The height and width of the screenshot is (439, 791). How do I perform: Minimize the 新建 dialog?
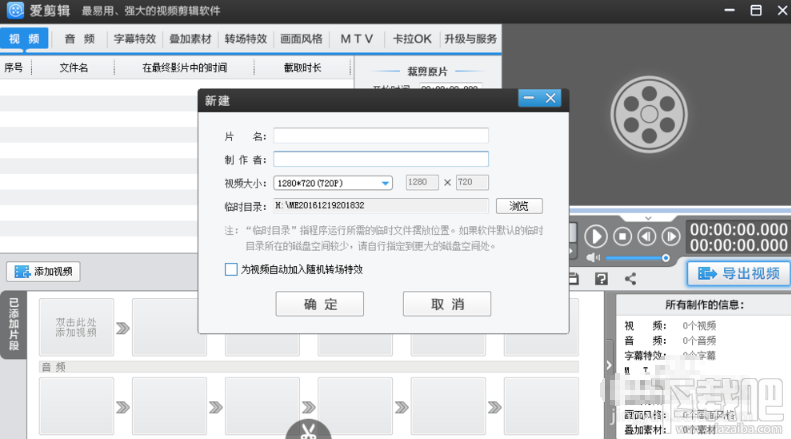529,98
